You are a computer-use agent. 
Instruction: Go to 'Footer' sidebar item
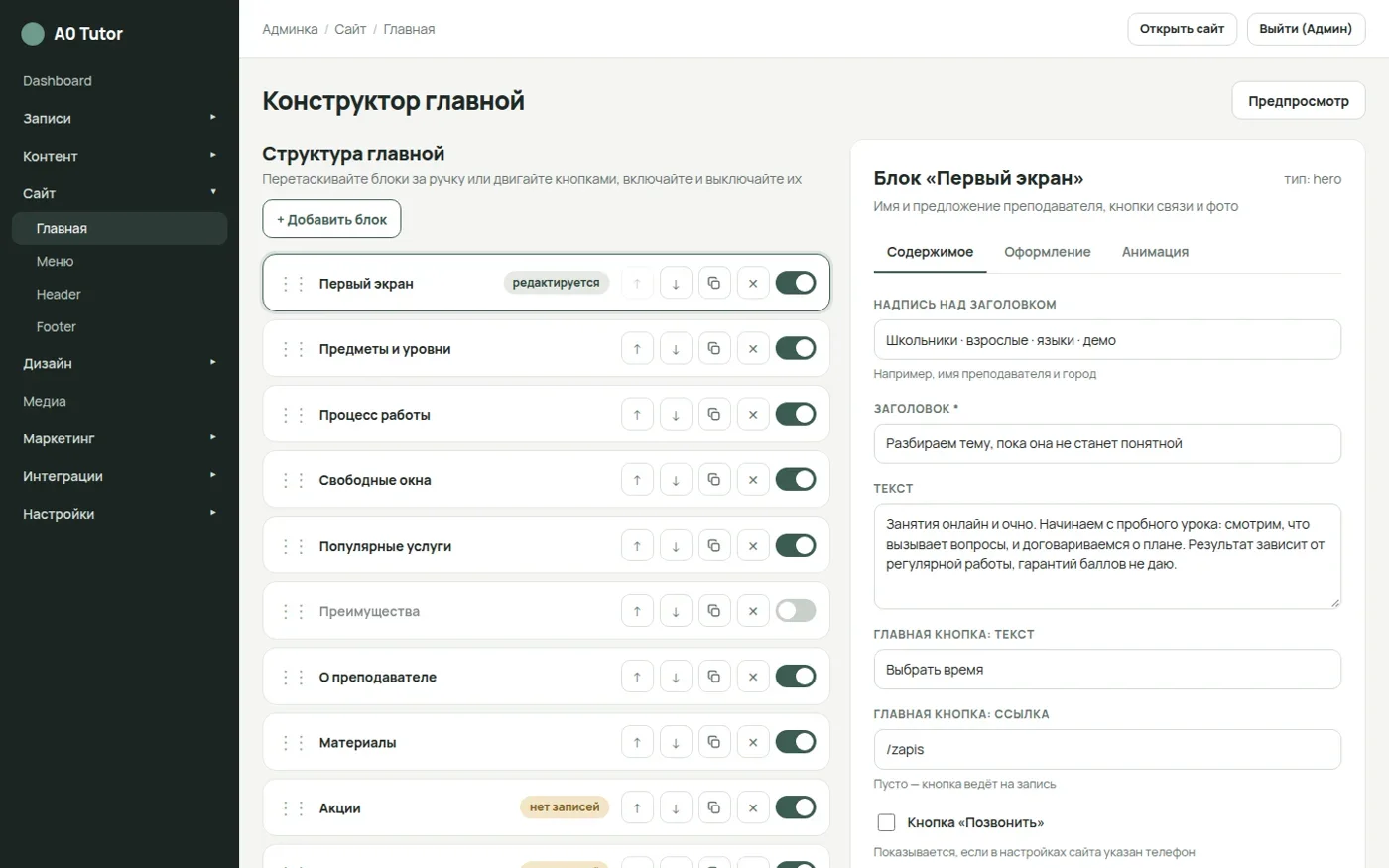click(x=119, y=326)
